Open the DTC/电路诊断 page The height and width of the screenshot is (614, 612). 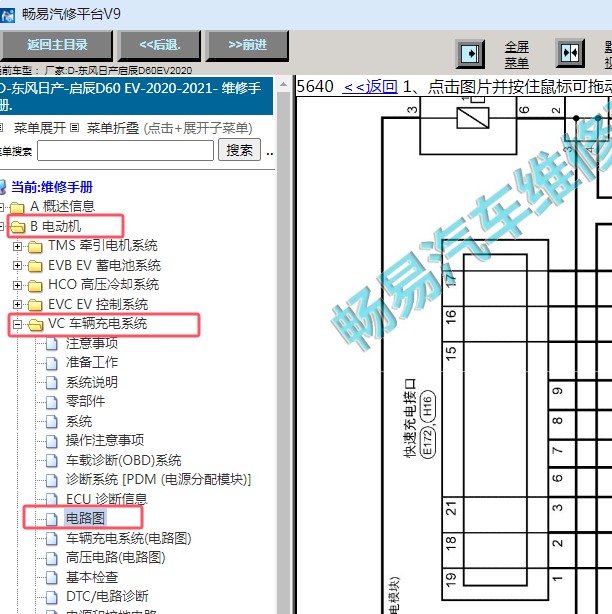(x=107, y=596)
